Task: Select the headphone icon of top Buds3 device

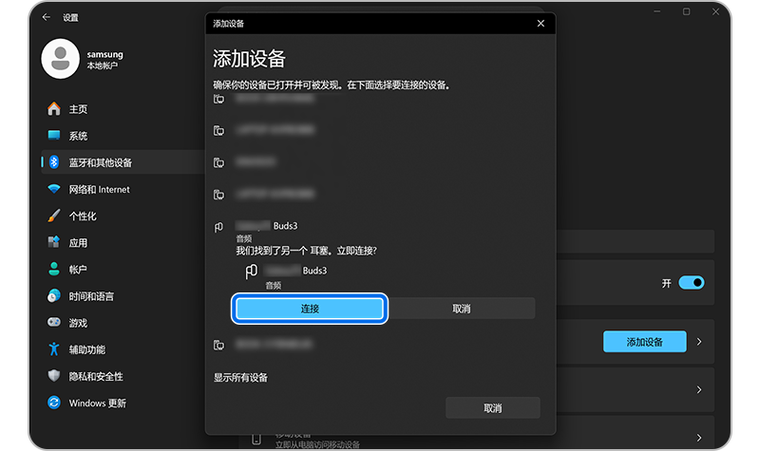Action: tap(219, 226)
